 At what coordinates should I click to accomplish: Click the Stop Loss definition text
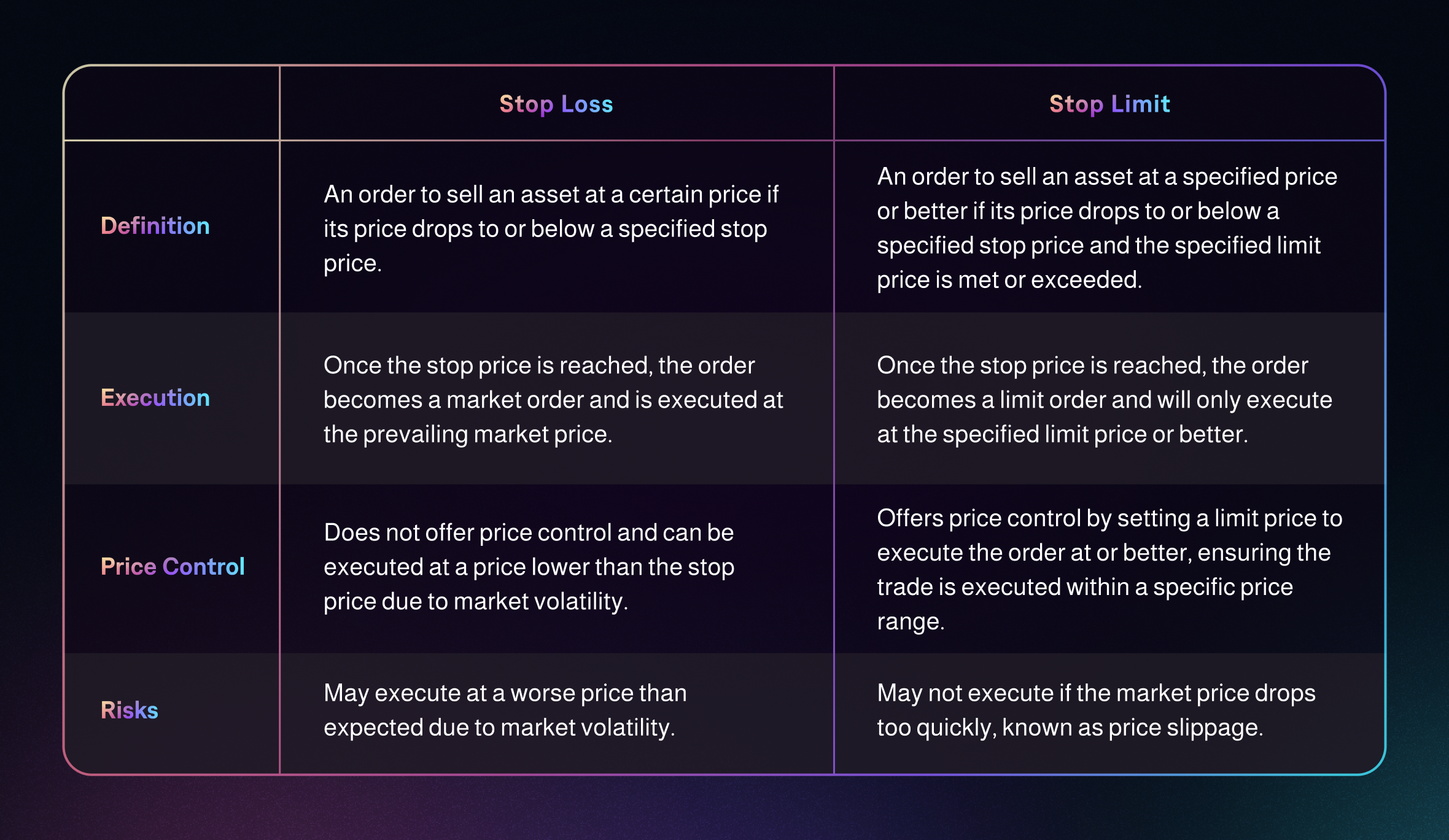(551, 228)
